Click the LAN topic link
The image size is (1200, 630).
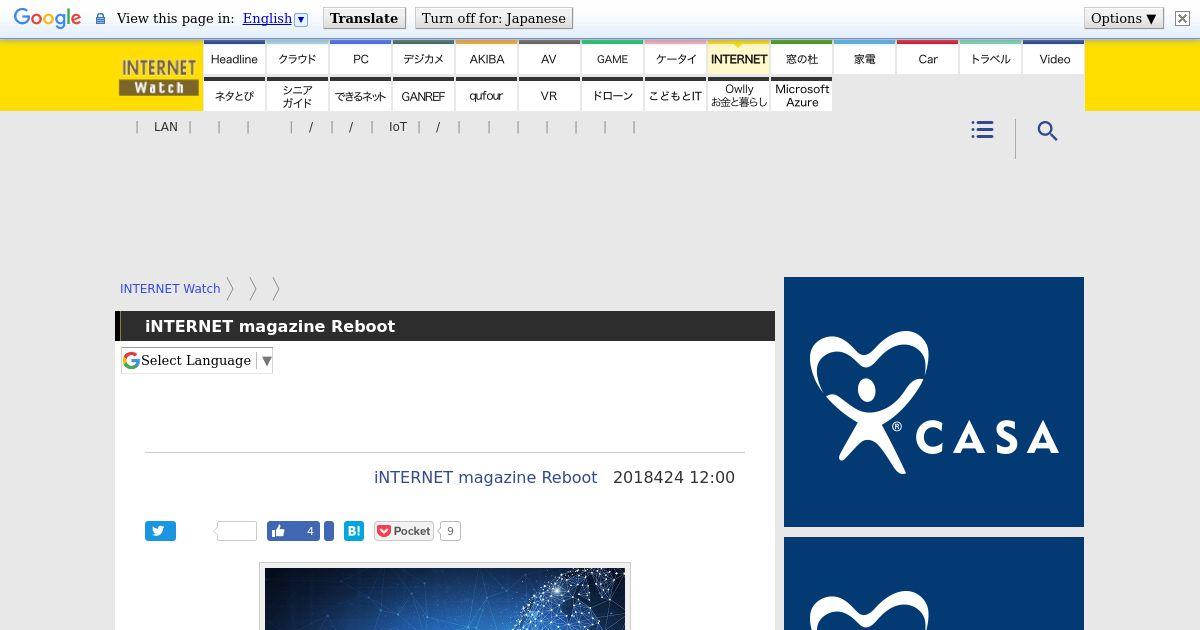pyautogui.click(x=166, y=127)
